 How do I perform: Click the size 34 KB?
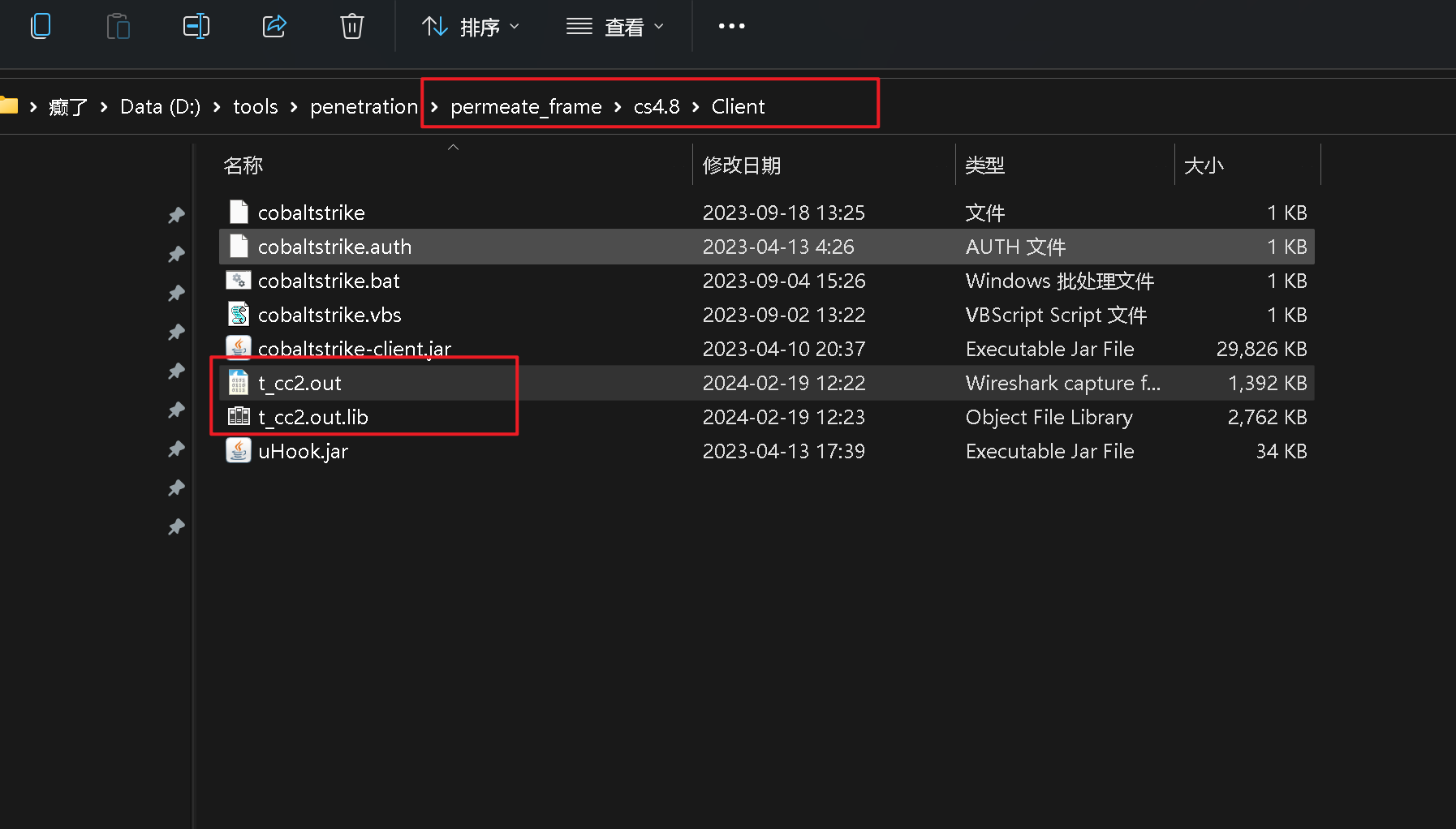coord(1282,451)
